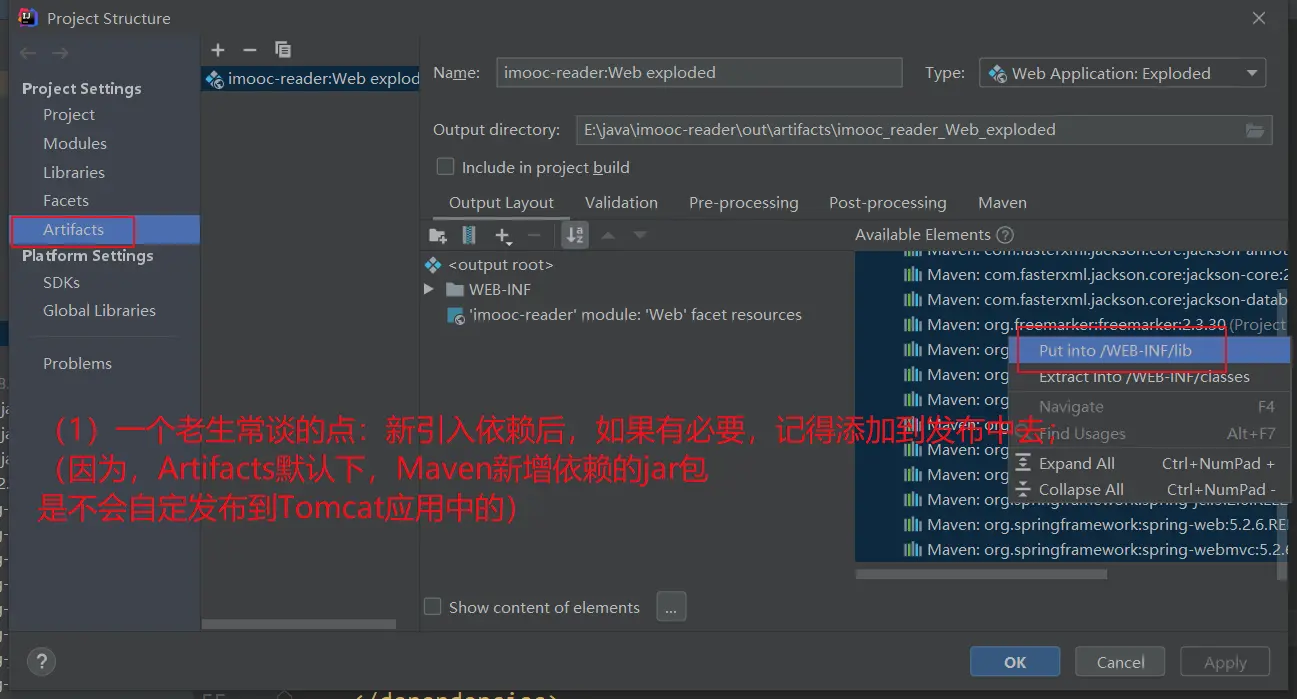
Task: Open Libraries settings page
Action: pyautogui.click(x=74, y=172)
